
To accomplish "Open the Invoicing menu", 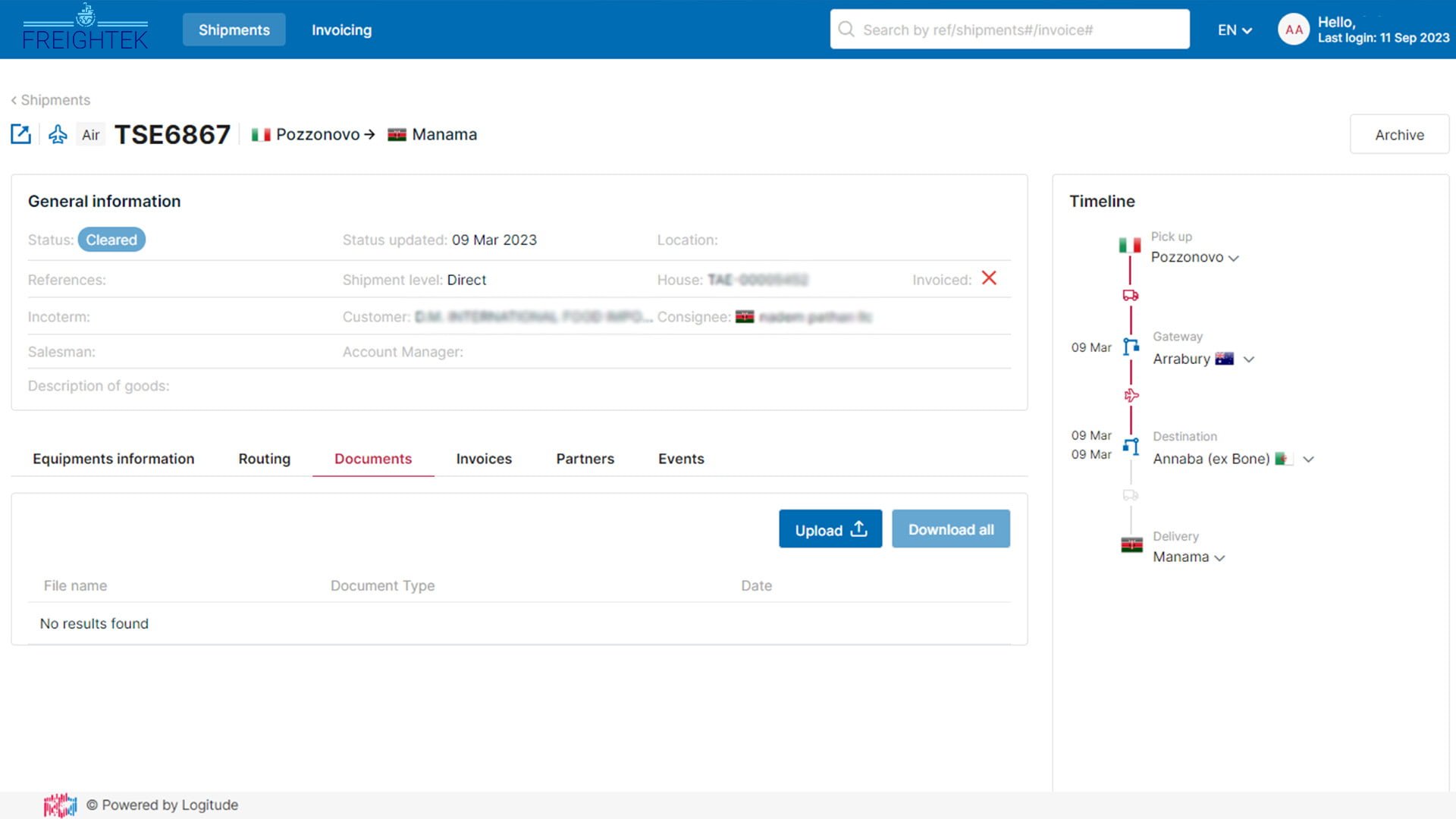I will (x=341, y=30).
